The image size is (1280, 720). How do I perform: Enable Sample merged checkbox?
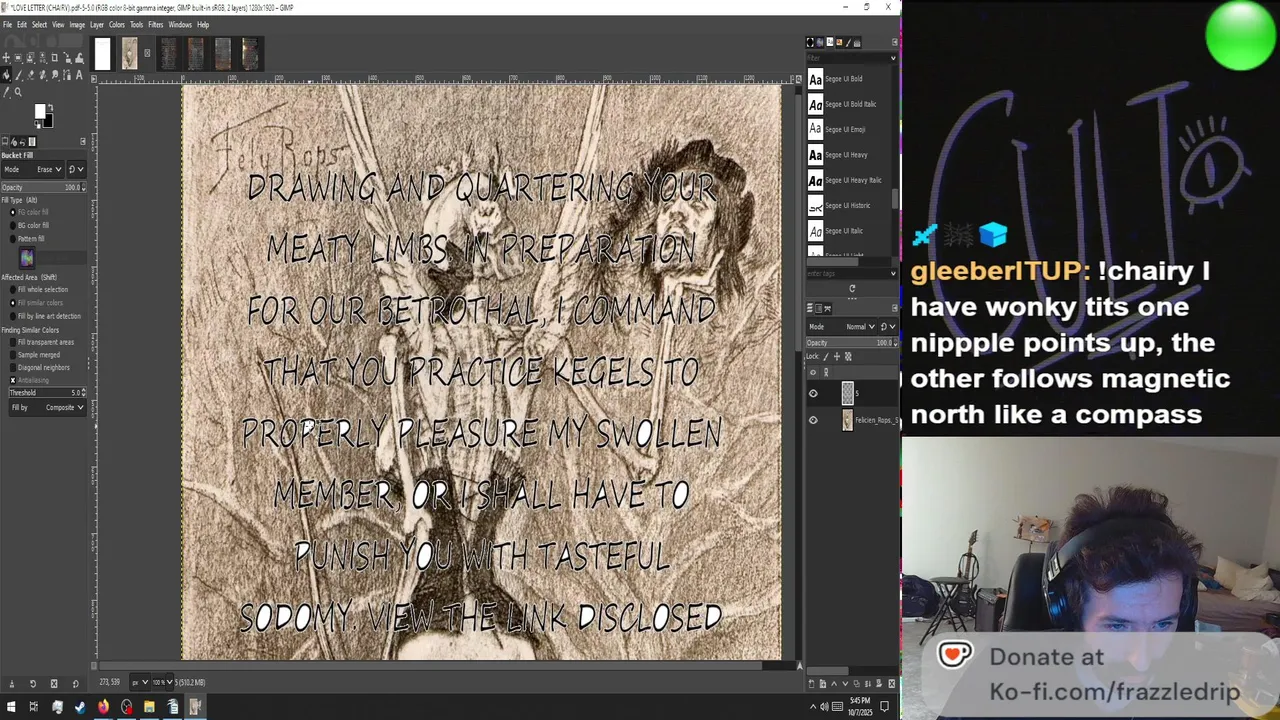tap(13, 355)
